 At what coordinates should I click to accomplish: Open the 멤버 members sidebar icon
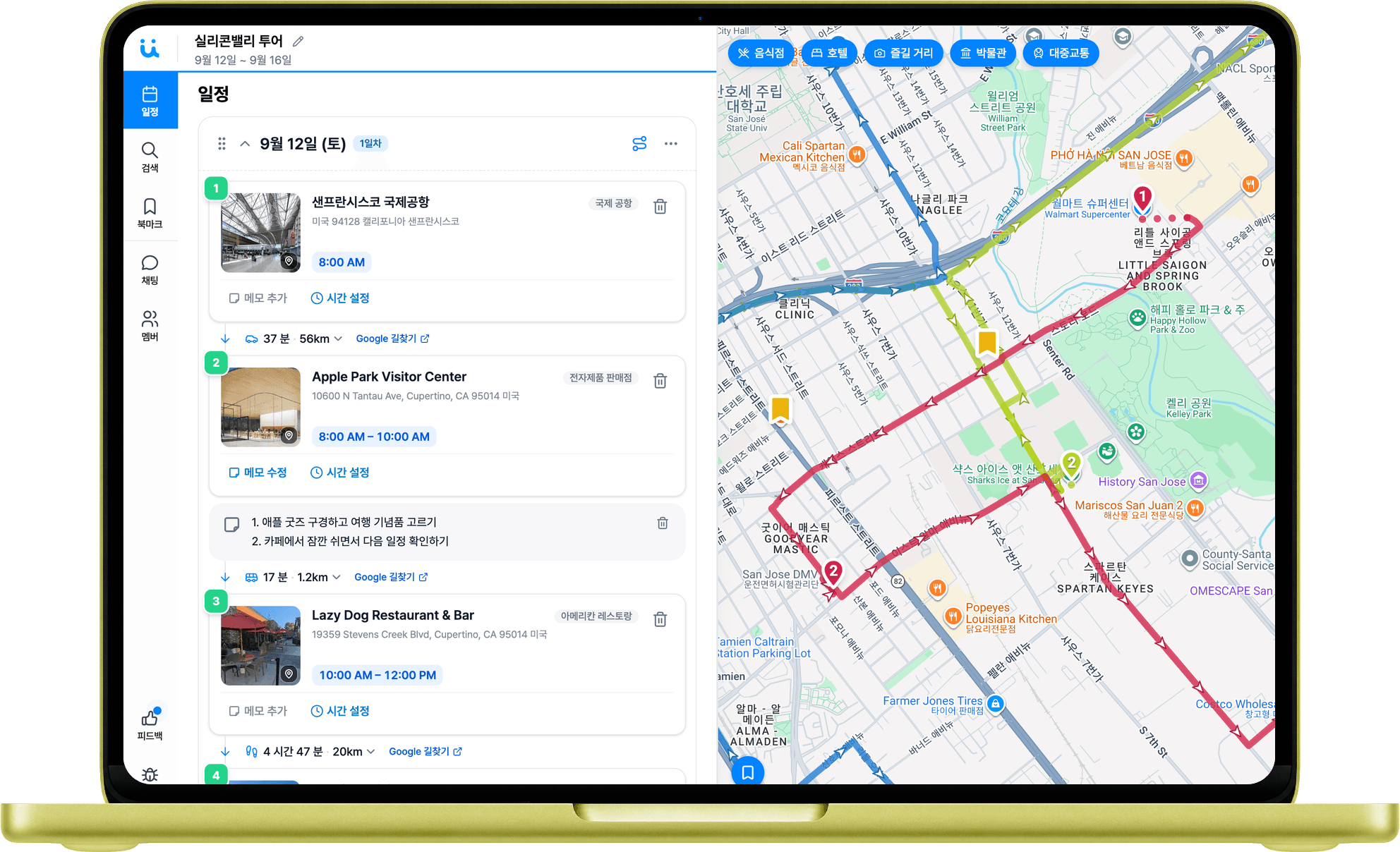click(x=150, y=326)
